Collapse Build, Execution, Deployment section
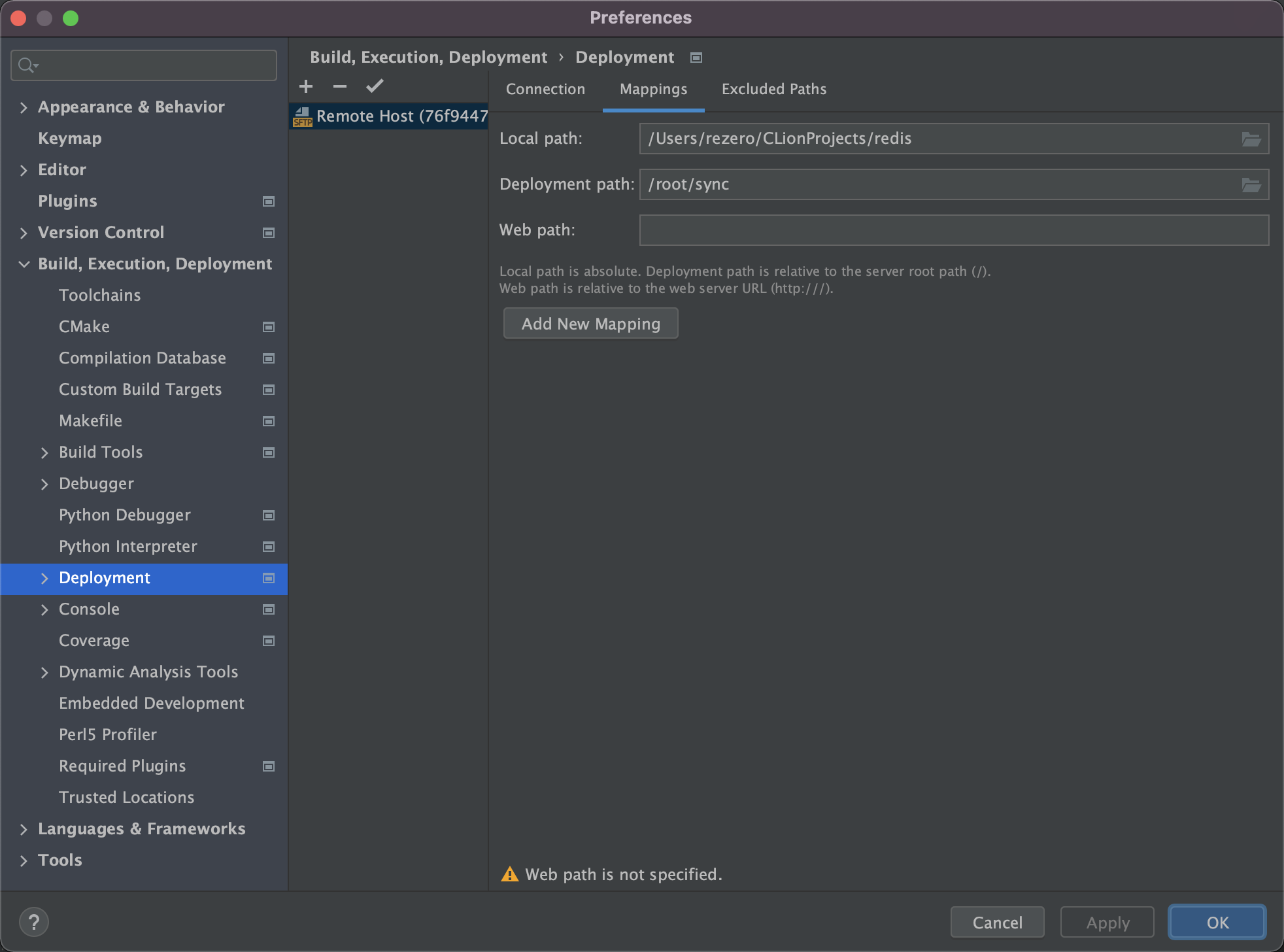Image resolution: width=1284 pixels, height=952 pixels. [x=24, y=264]
